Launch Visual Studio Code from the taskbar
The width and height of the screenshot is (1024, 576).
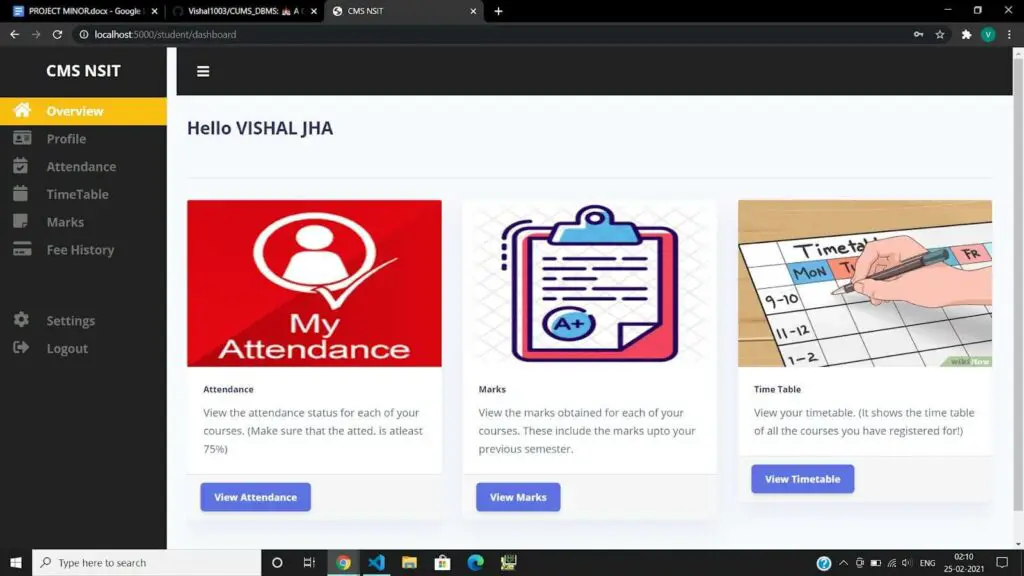coord(376,562)
